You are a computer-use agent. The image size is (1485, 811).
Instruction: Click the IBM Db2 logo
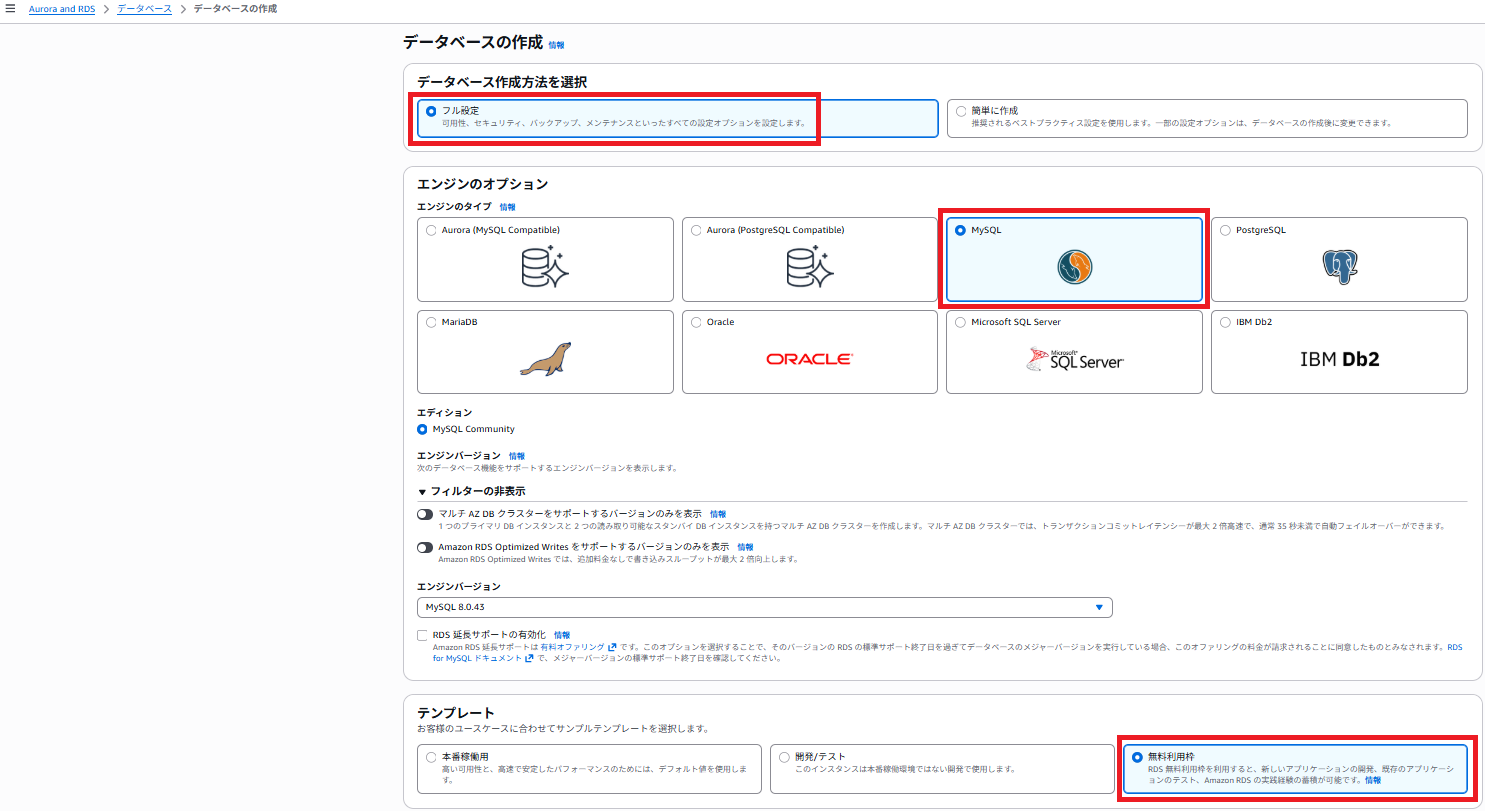[1339, 359]
